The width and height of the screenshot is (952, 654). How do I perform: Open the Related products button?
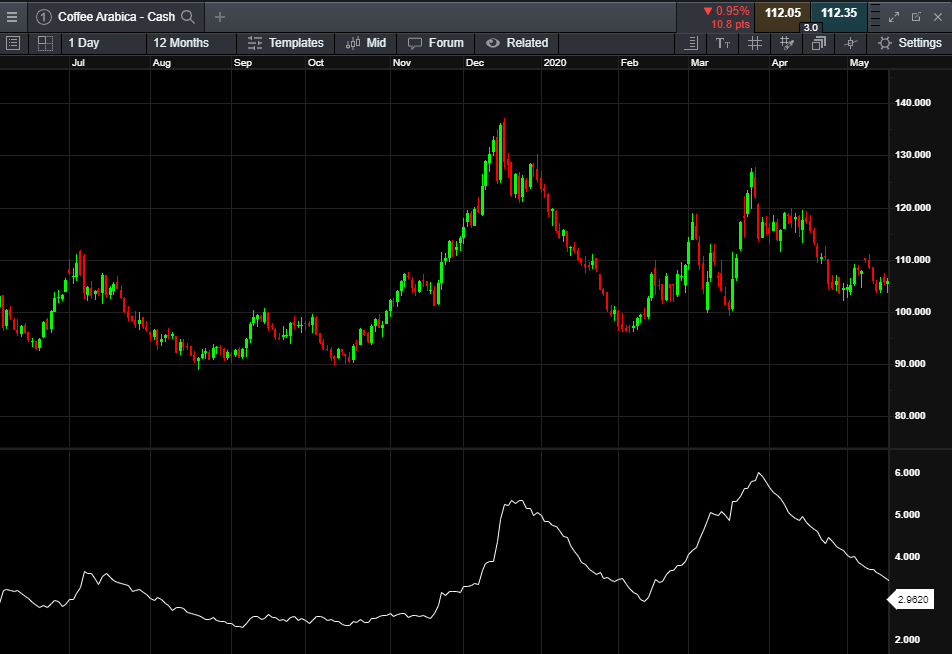(x=517, y=43)
